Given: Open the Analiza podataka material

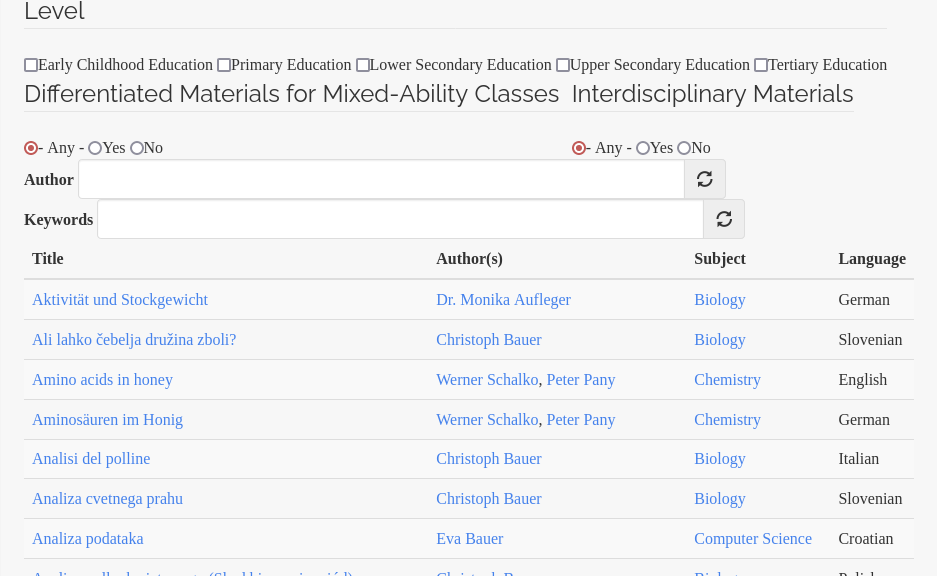Looking at the screenshot, I should 88,538.
